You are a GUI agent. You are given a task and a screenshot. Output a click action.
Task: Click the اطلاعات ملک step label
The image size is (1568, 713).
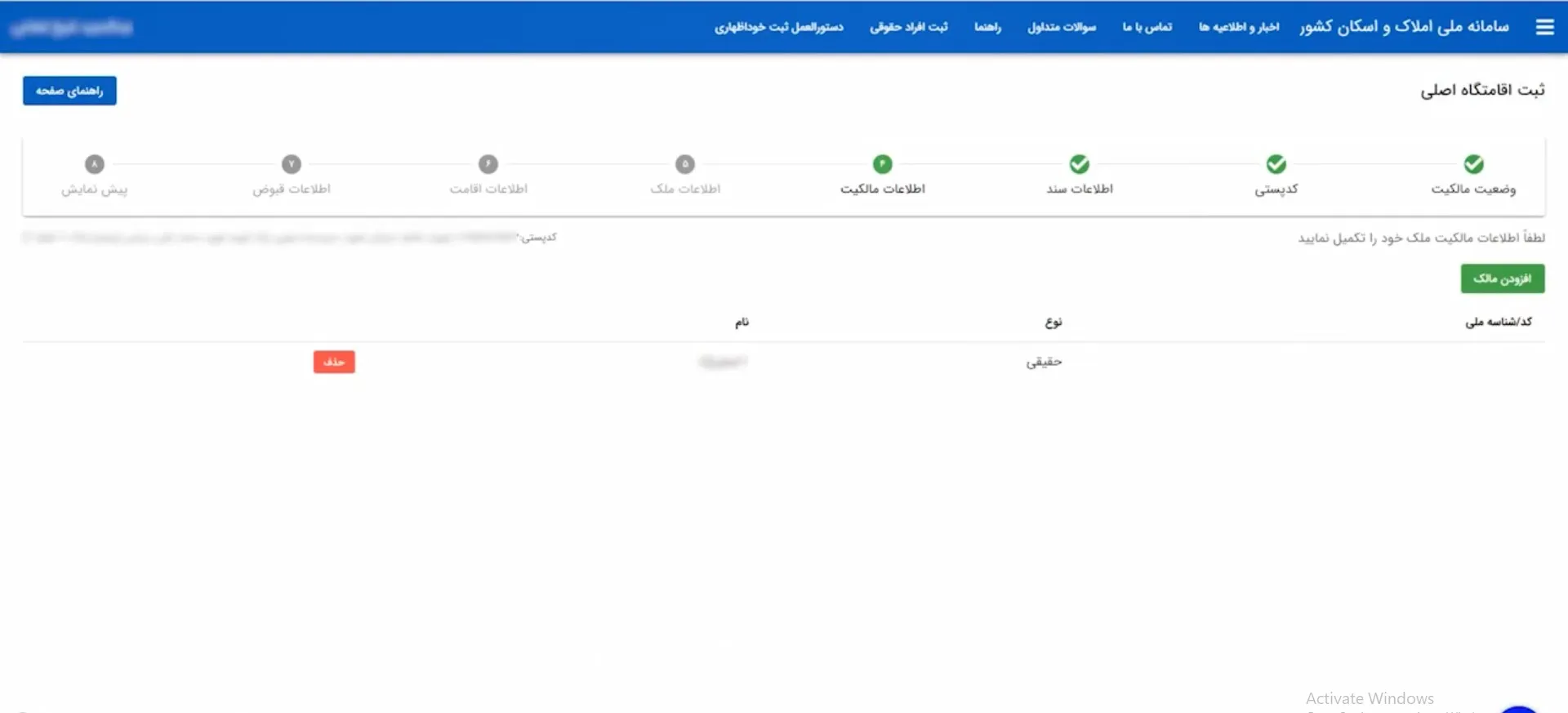(685, 189)
